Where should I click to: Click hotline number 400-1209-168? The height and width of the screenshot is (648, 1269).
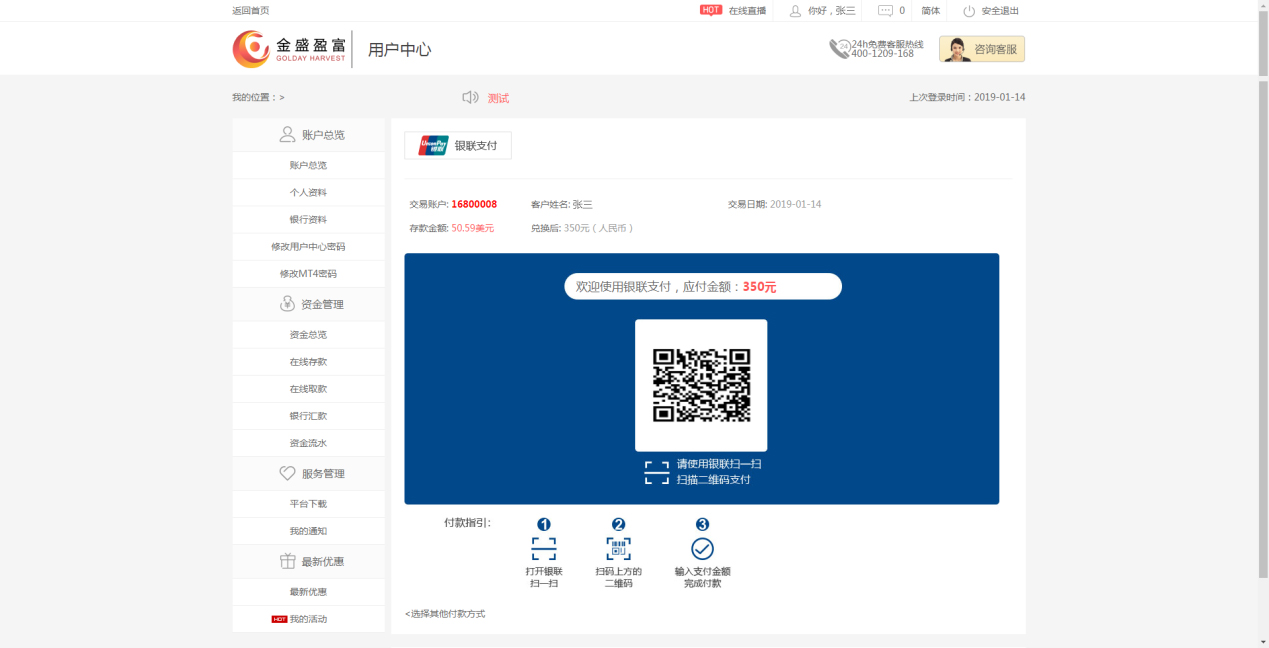point(882,54)
